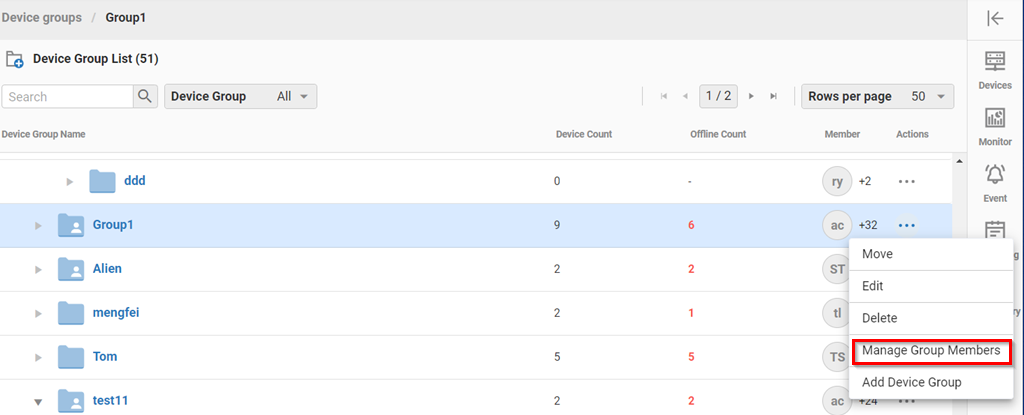
Task: Expand the mengfei group row
Action: 39,313
